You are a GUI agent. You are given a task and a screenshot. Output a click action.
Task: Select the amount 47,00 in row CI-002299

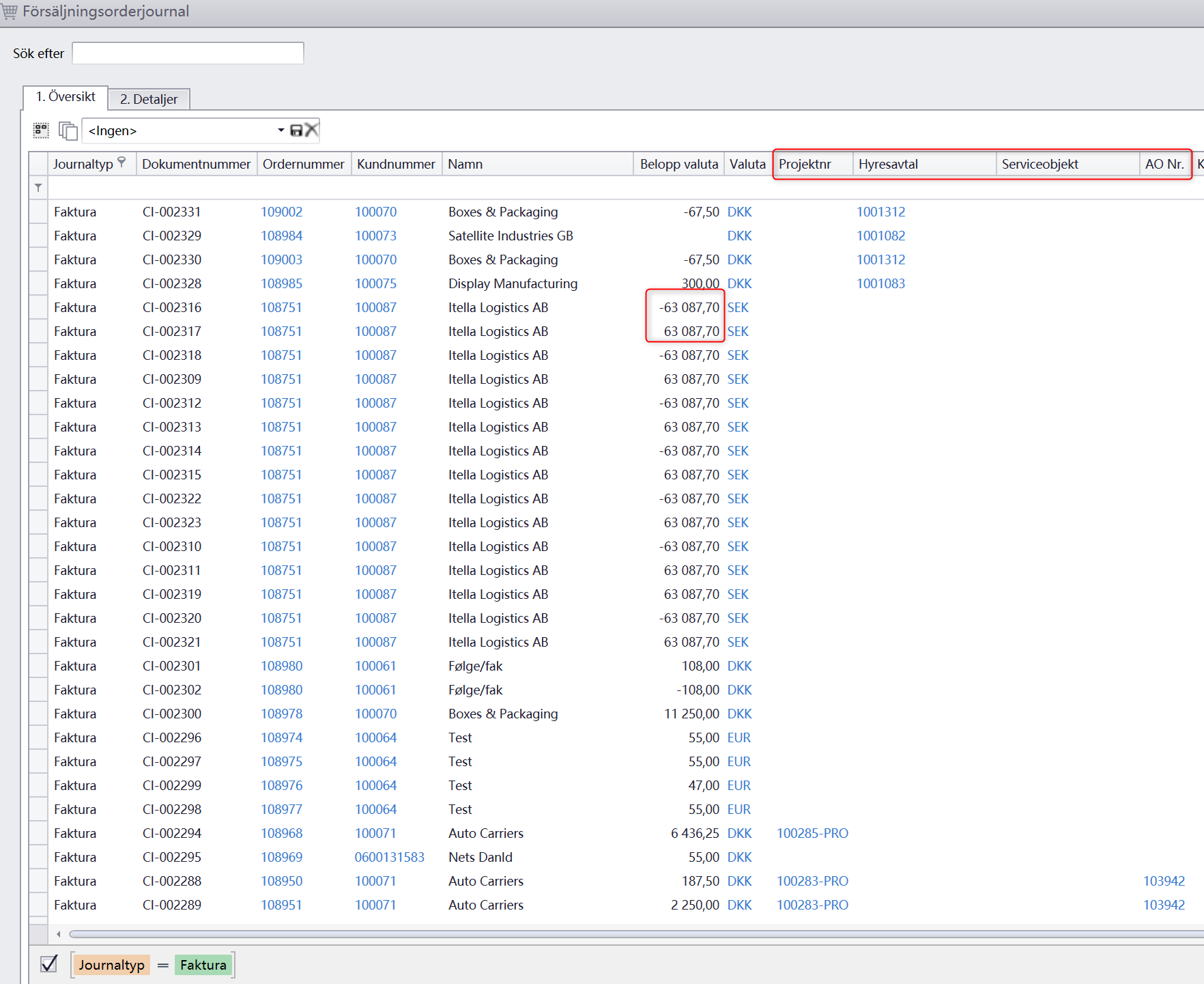704,785
